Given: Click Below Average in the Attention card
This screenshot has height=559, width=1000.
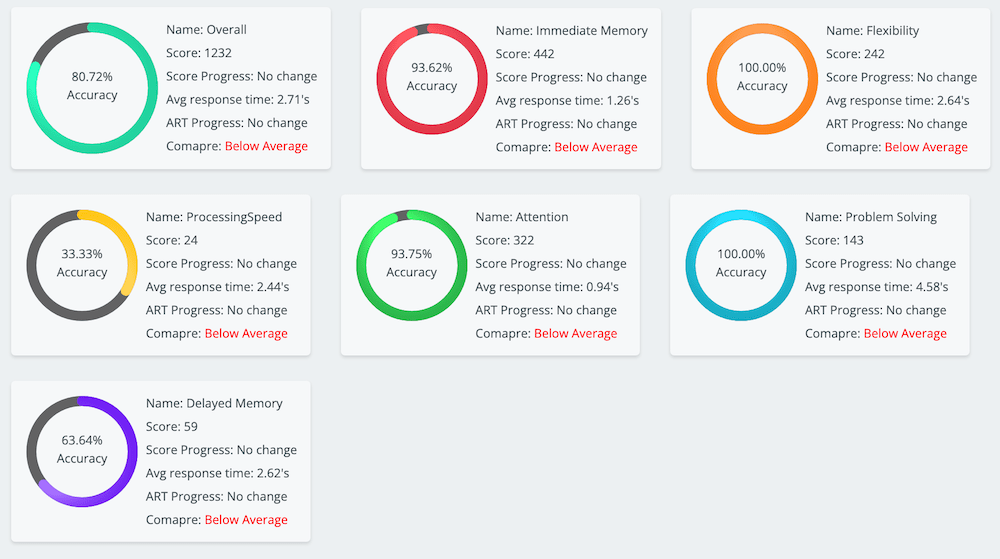Looking at the screenshot, I should [x=575, y=333].
